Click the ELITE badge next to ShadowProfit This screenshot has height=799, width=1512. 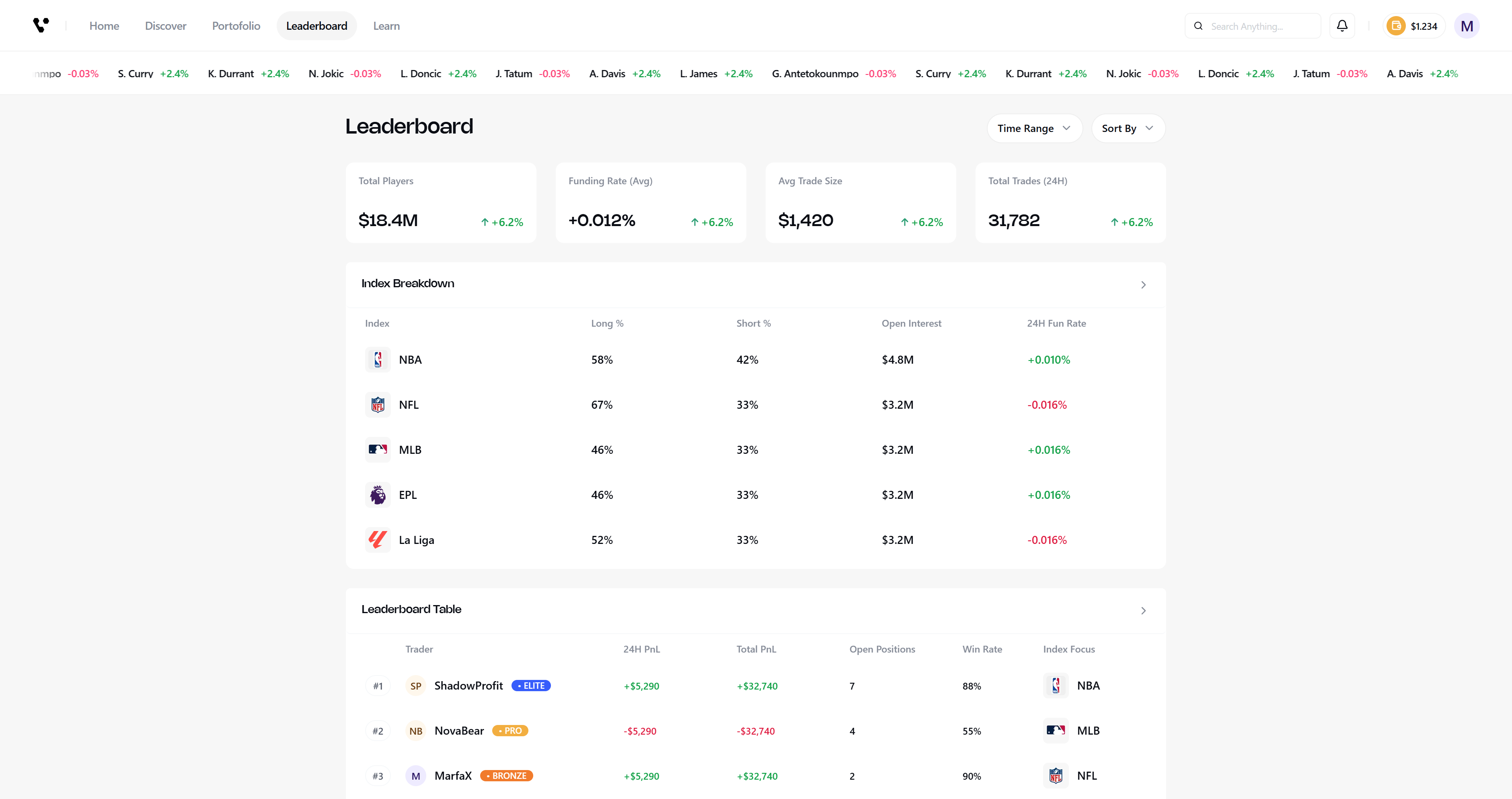531,686
